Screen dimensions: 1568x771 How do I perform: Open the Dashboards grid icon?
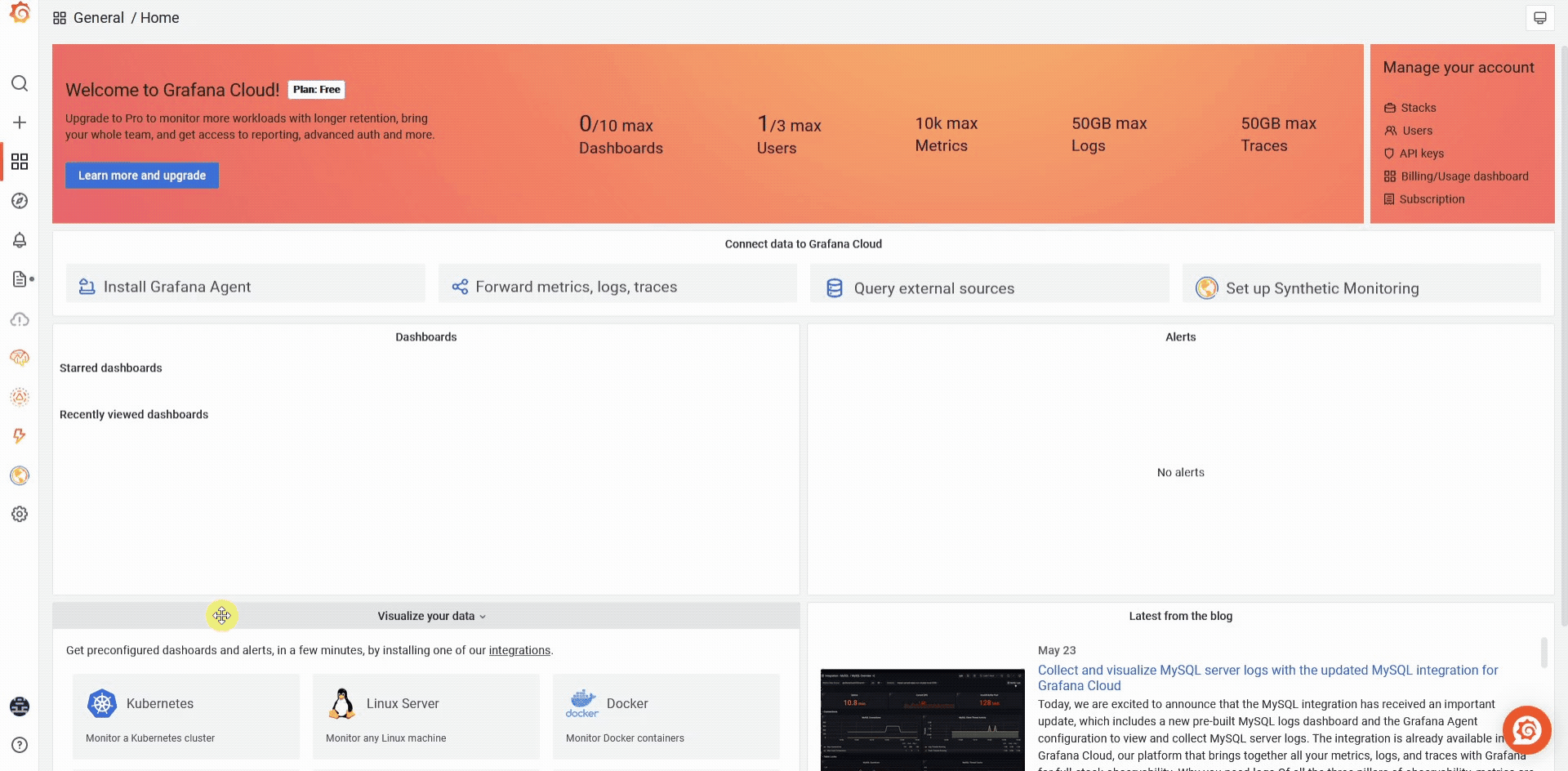(20, 162)
